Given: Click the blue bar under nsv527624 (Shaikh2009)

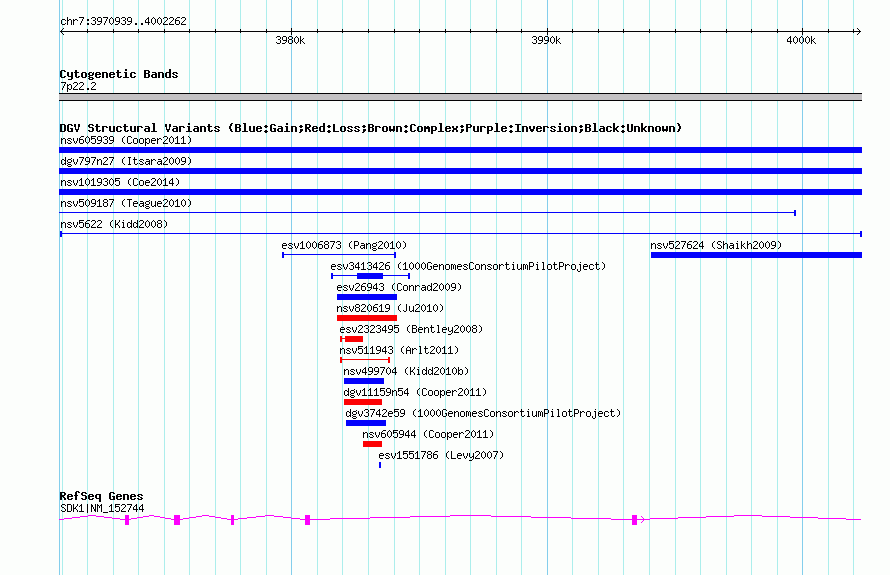Looking at the screenshot, I should [757, 255].
